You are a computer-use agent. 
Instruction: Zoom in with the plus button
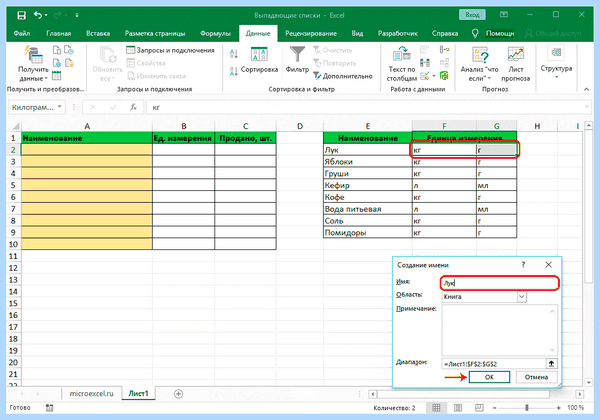pos(559,408)
